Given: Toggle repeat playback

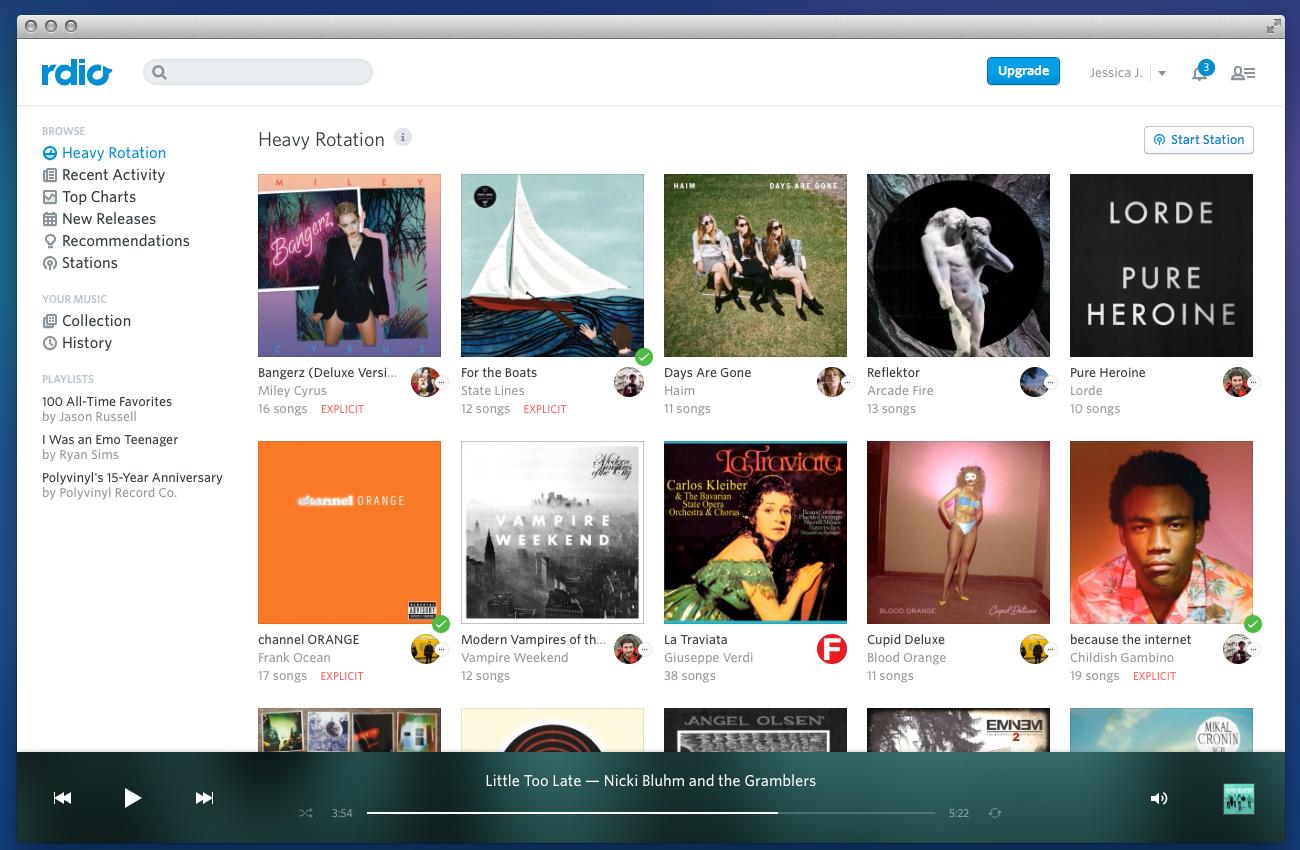Looking at the screenshot, I should pyautogui.click(x=994, y=813).
